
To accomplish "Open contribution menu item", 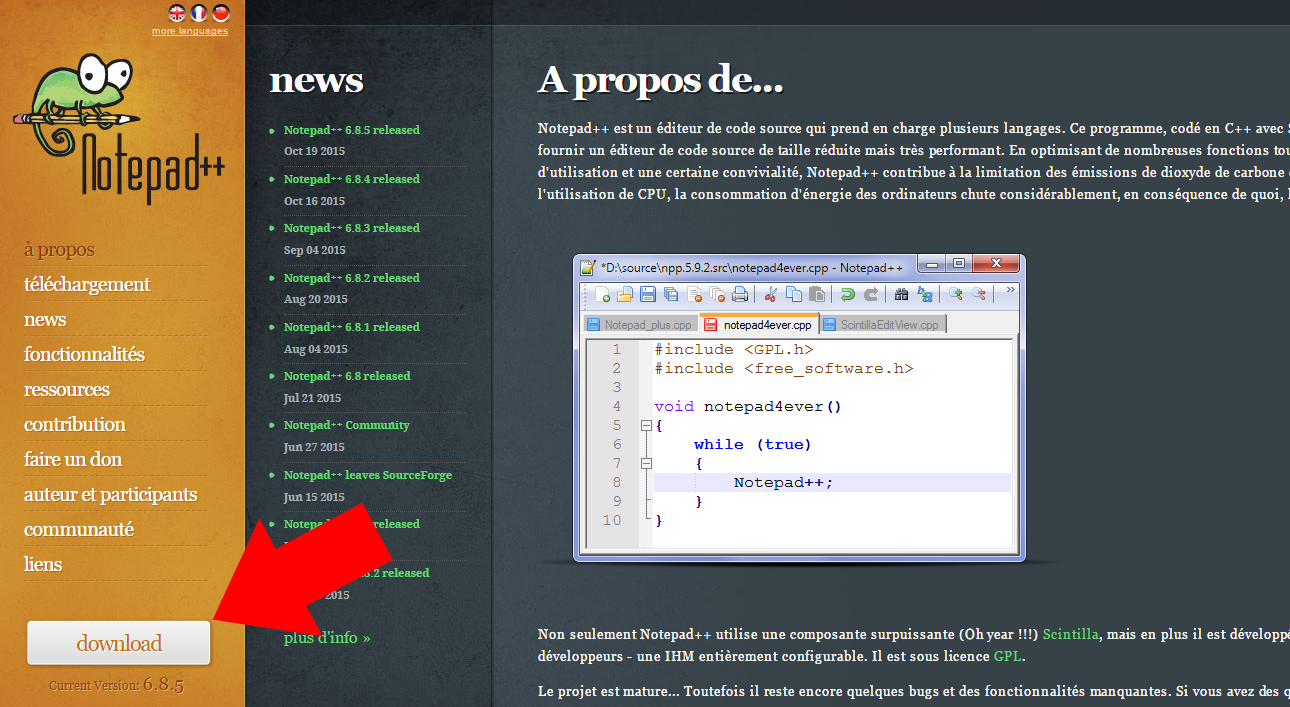I will point(75,424).
